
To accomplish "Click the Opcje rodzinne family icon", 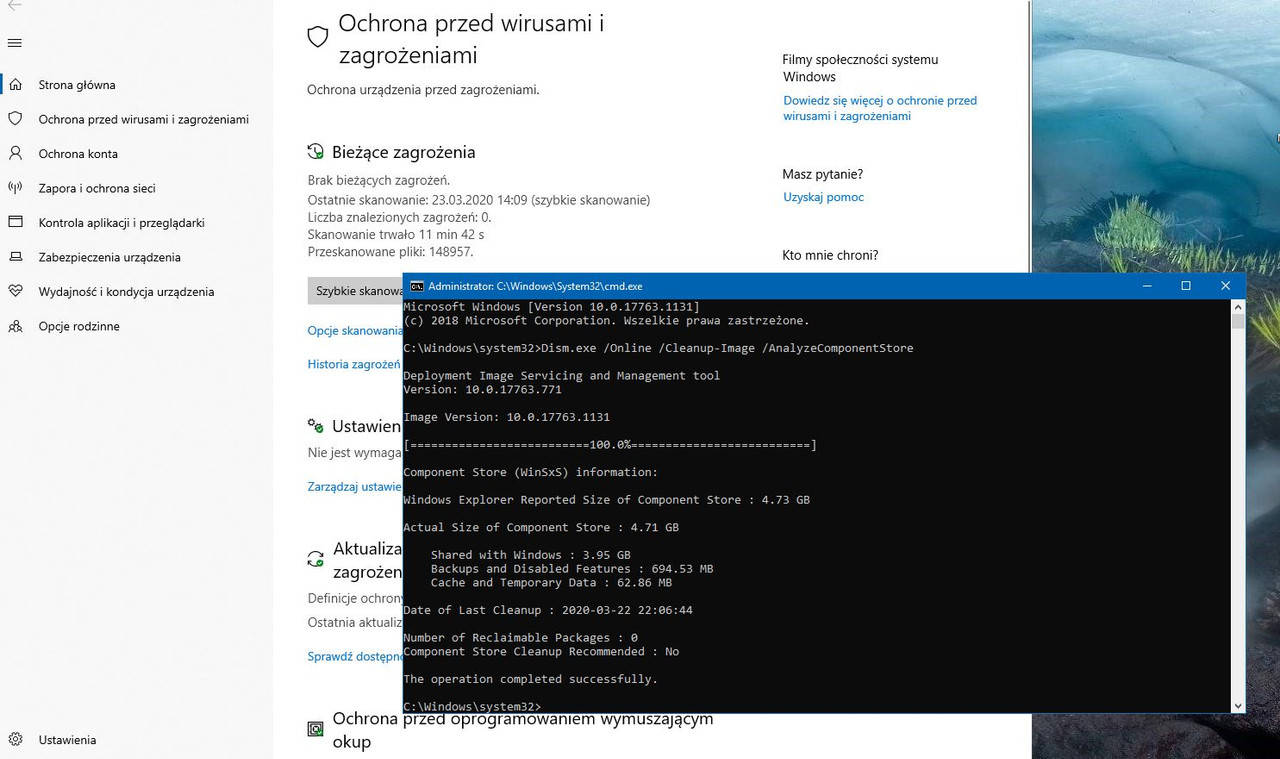I will pos(15,326).
